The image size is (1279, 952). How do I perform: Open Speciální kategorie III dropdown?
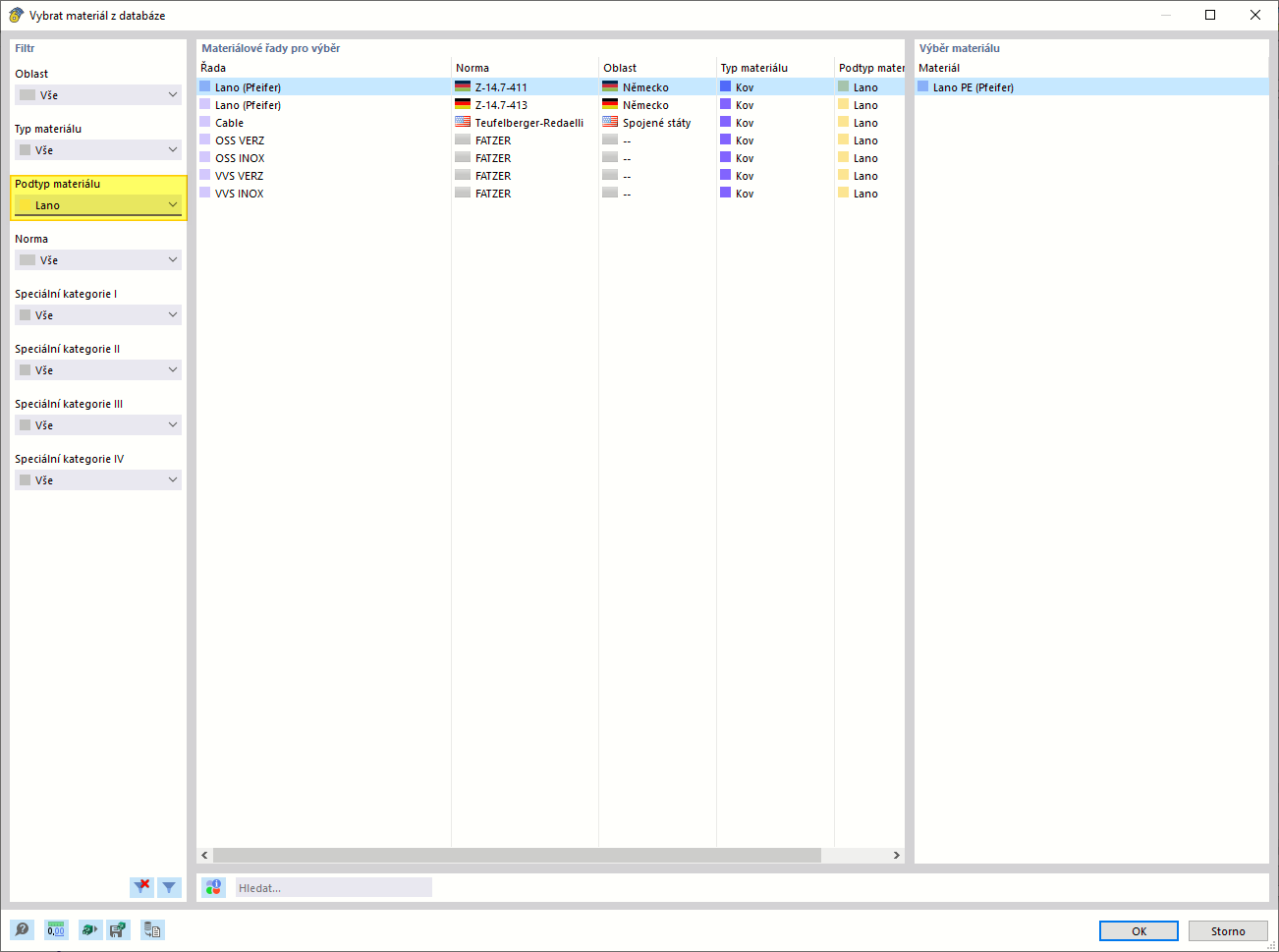98,425
